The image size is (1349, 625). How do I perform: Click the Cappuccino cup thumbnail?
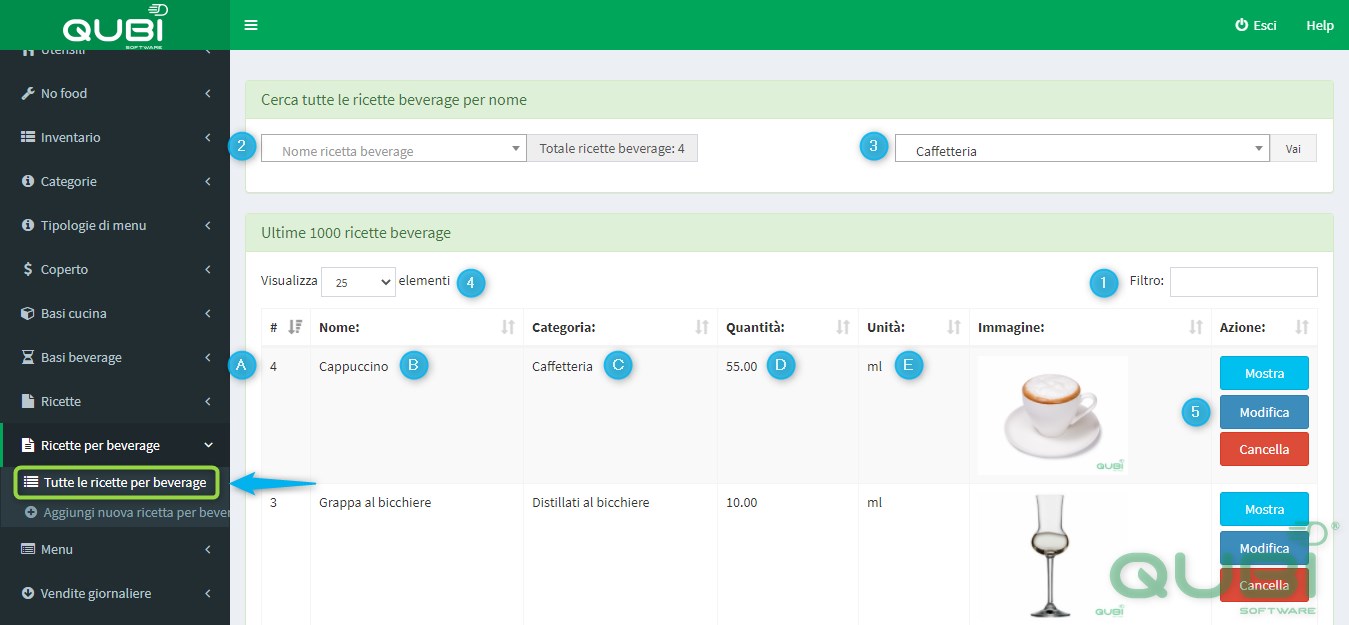(1053, 415)
